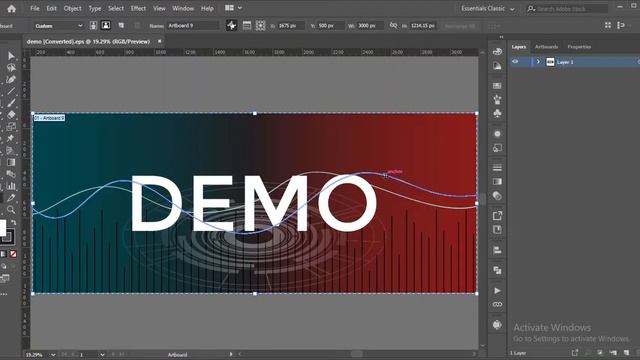Open the arrange documents dropdown arrow
Screen dimensions: 640x360
240,8
